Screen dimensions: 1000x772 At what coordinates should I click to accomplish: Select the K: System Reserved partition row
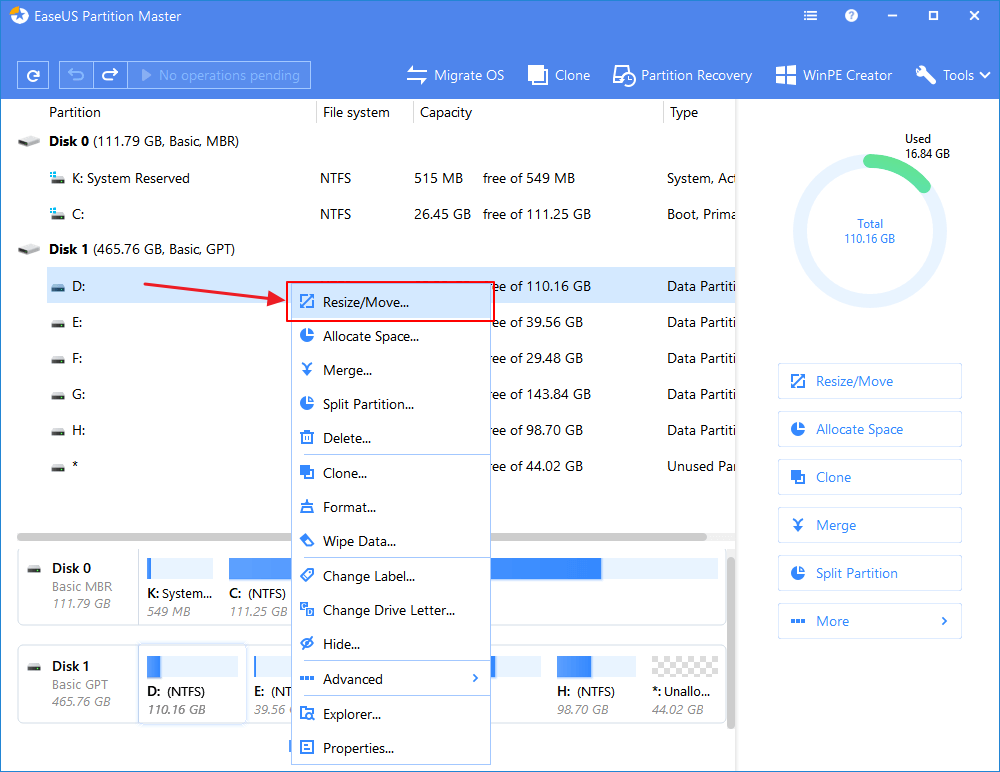tap(391, 178)
